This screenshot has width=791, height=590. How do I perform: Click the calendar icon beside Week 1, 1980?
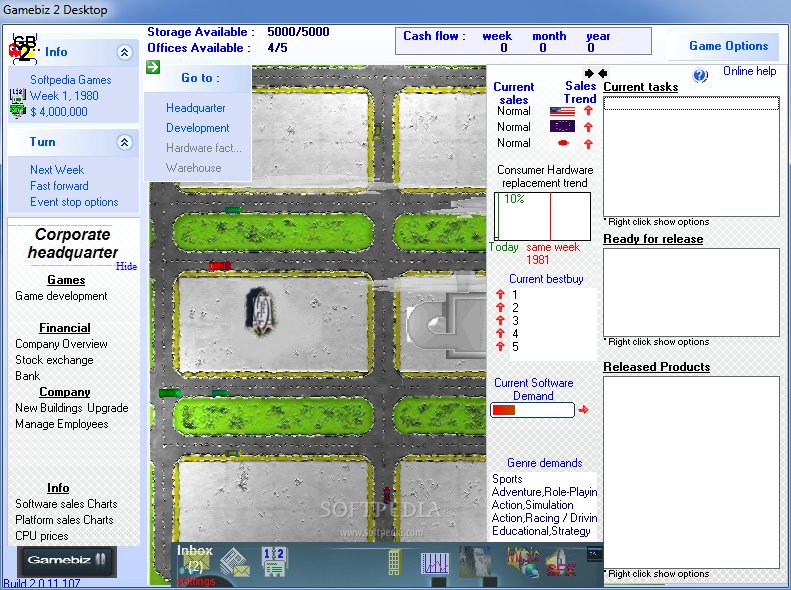pyautogui.click(x=18, y=95)
